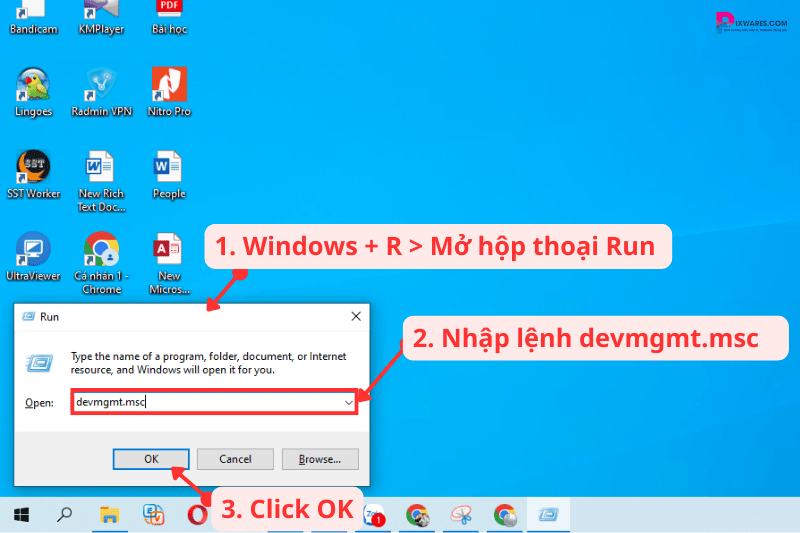The height and width of the screenshot is (533, 800).
Task: Close the Run dialog with X
Action: pyautogui.click(x=356, y=316)
